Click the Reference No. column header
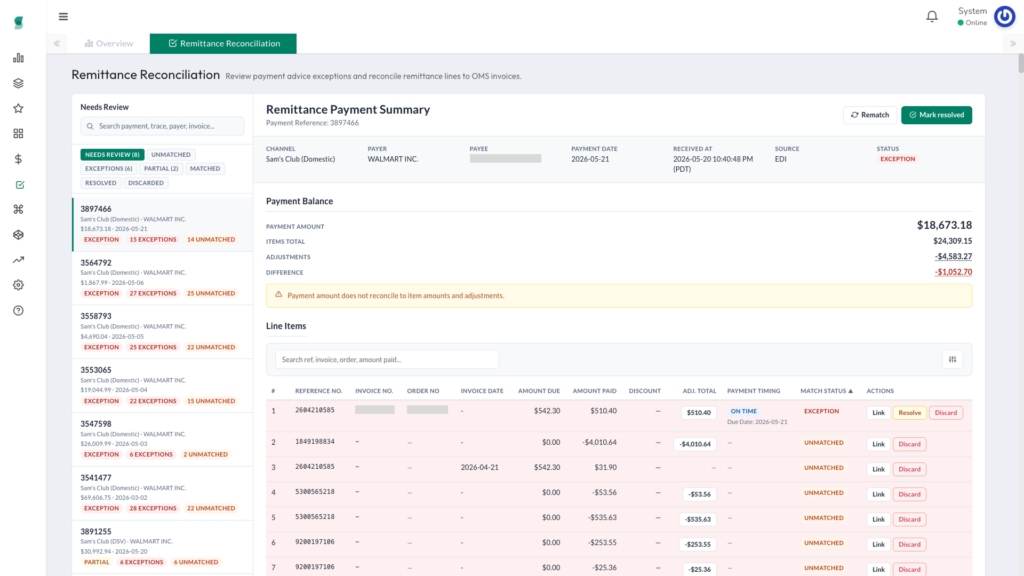Image resolution: width=1024 pixels, height=576 pixels. coord(319,391)
